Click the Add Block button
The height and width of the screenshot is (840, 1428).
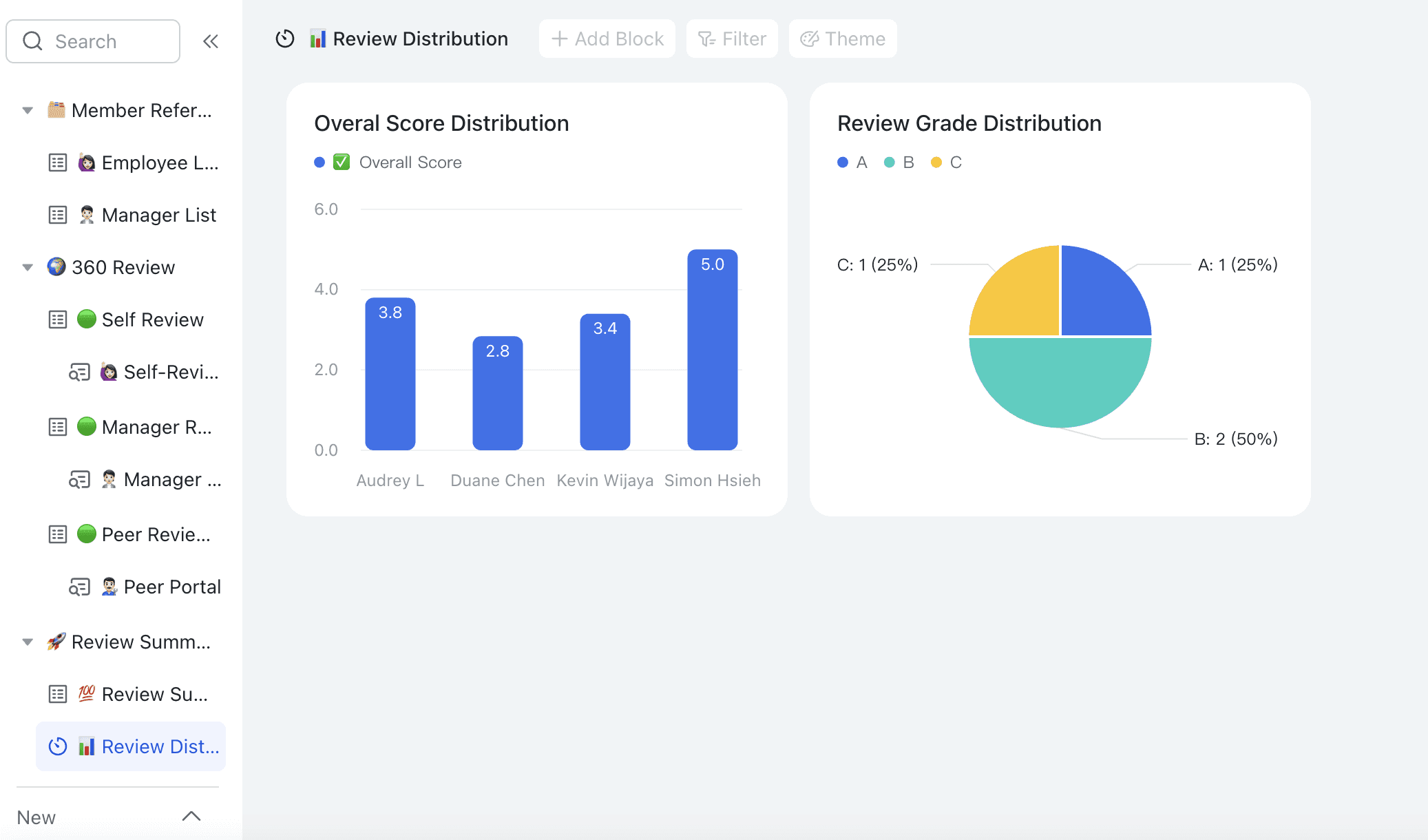click(607, 39)
